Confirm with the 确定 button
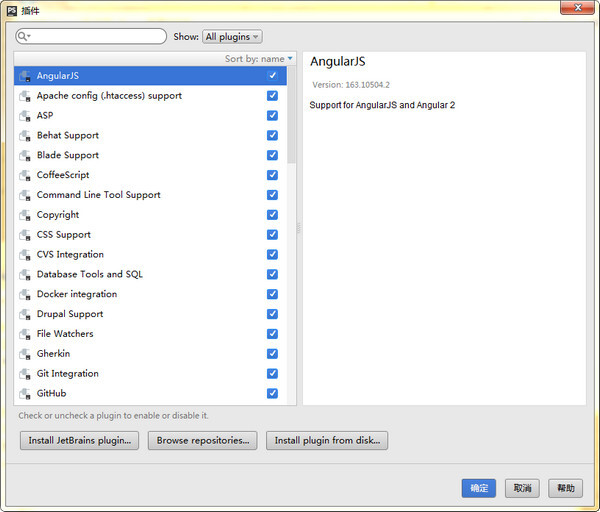Screen dimensions: 600x512 point(479,488)
